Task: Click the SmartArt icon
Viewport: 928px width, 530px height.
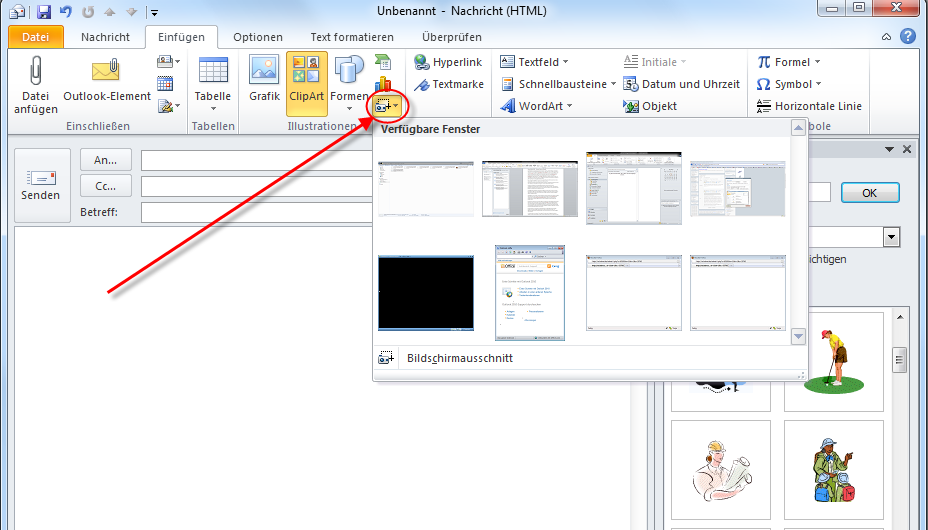Action: 383,61
